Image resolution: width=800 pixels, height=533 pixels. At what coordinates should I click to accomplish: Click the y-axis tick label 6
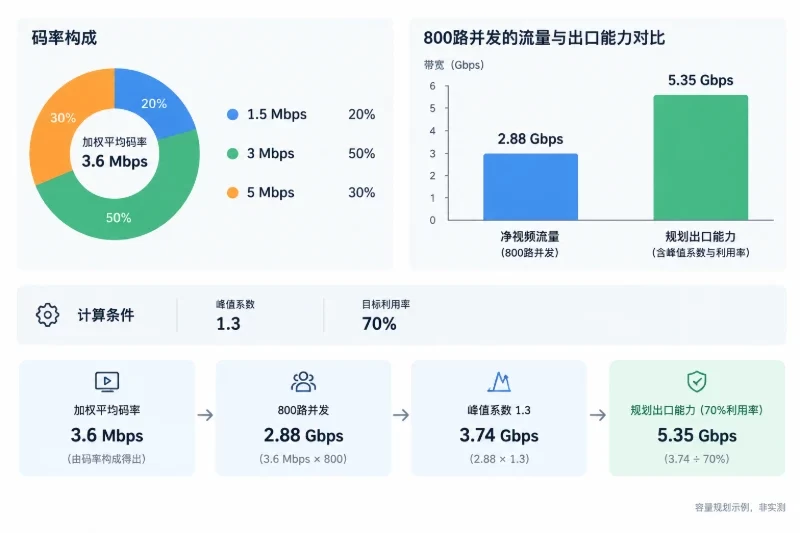click(x=433, y=86)
